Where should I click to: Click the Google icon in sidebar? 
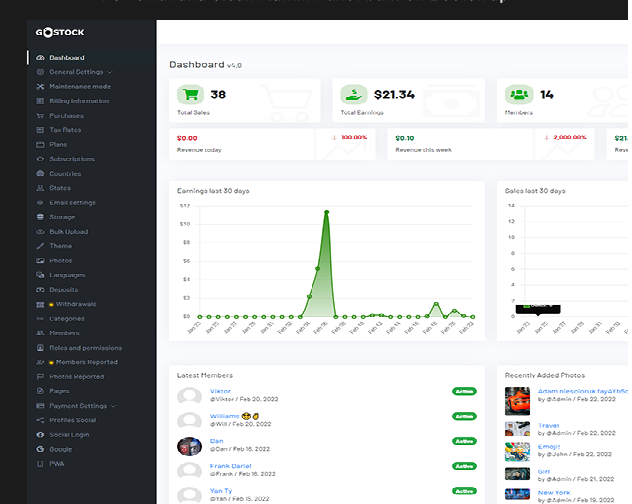click(40, 449)
